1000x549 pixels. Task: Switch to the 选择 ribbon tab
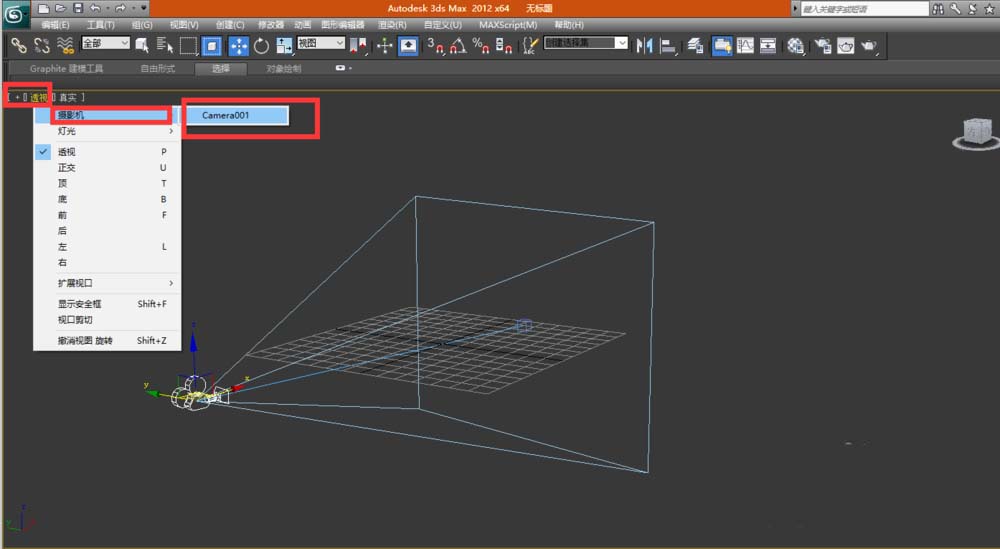point(221,68)
